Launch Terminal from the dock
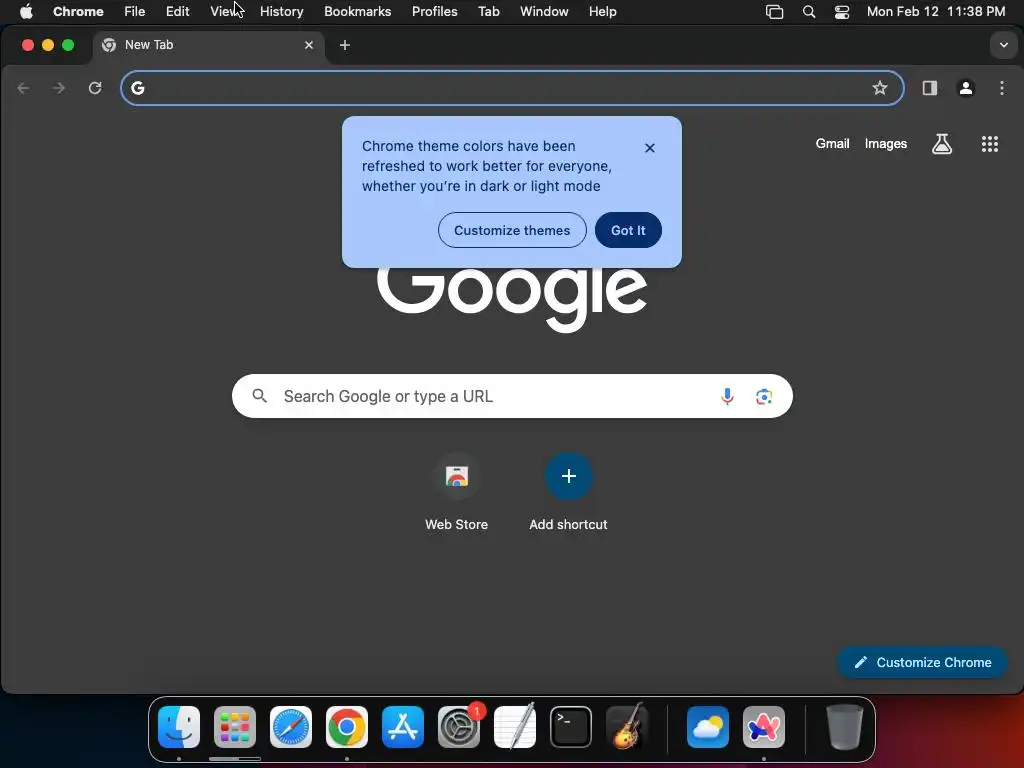This screenshot has height=768, width=1024. click(x=571, y=727)
